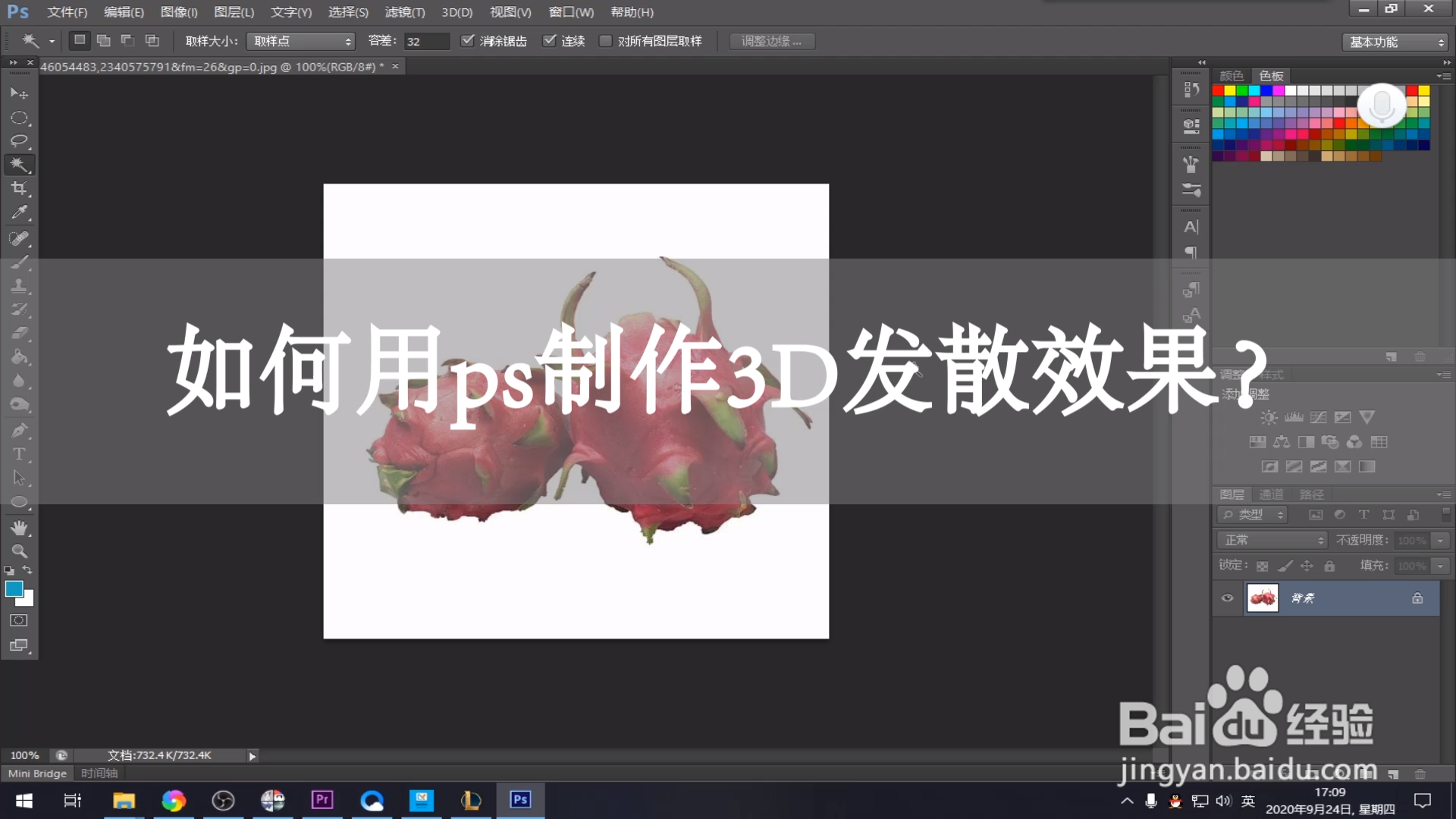Select the Clone Stamp tool
This screenshot has width=1456, height=819.
point(19,286)
